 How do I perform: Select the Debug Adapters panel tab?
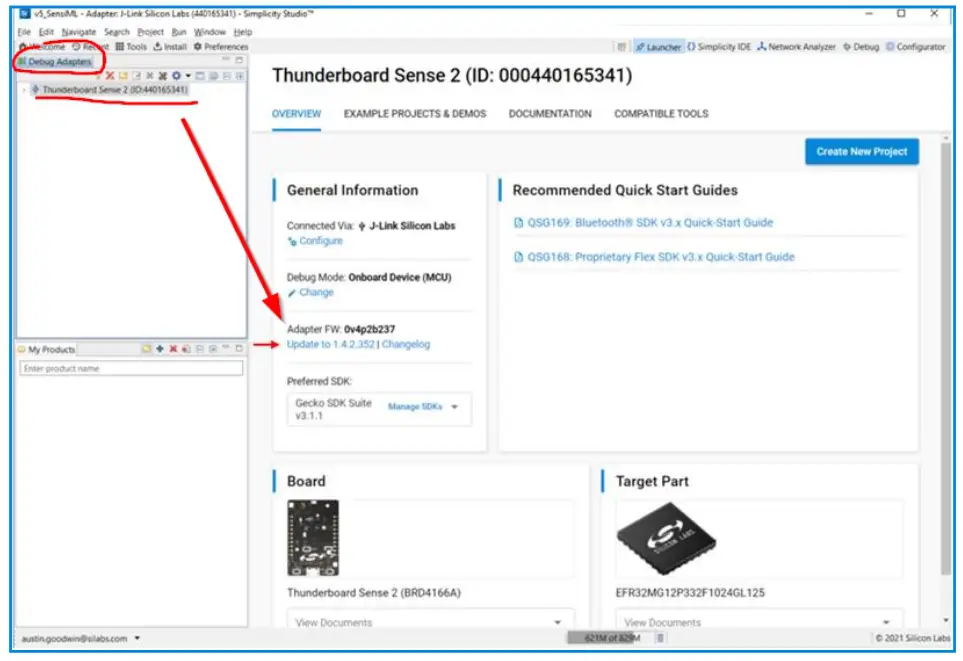[55, 61]
